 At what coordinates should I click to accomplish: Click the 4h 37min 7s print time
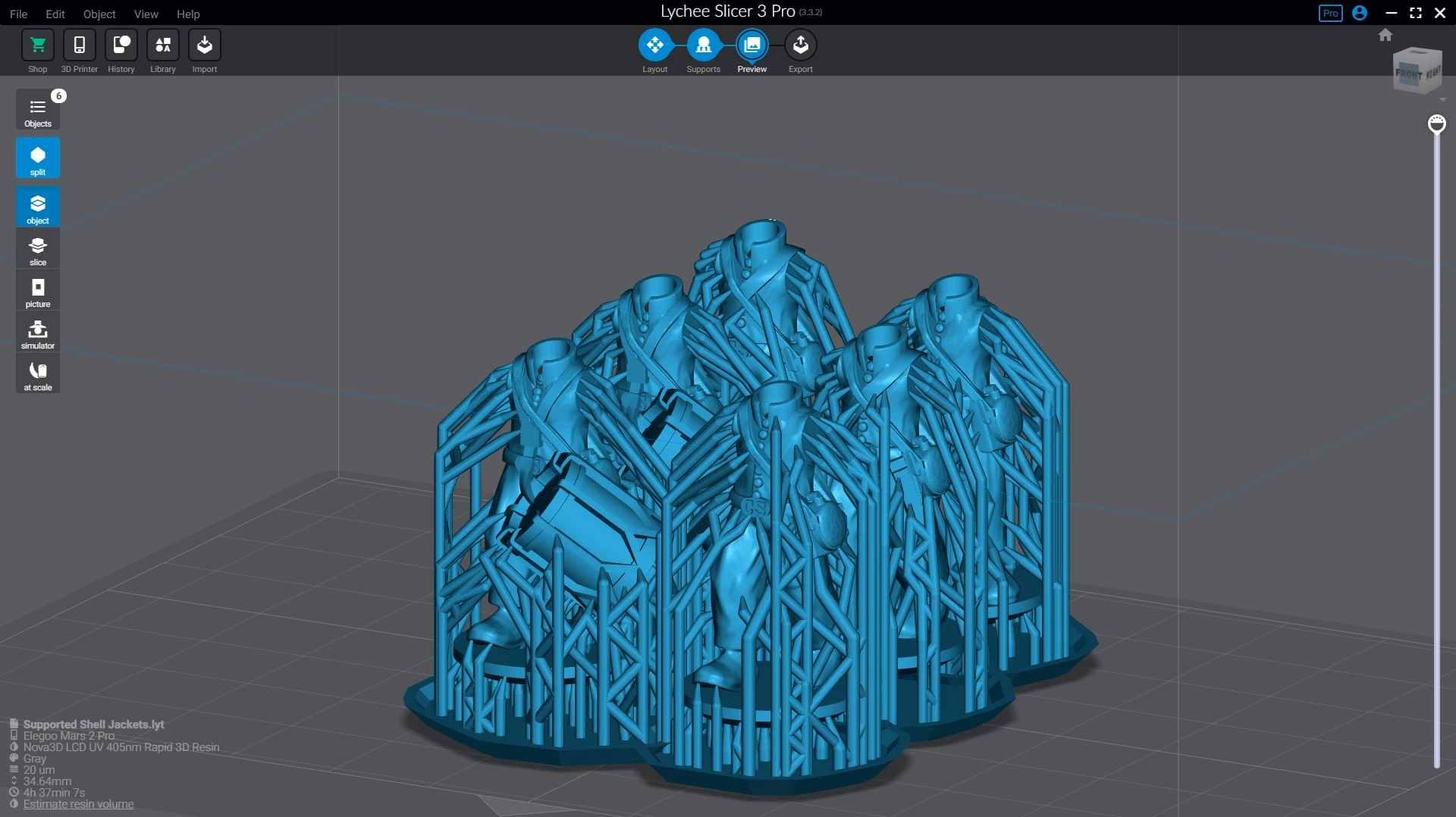tap(54, 793)
